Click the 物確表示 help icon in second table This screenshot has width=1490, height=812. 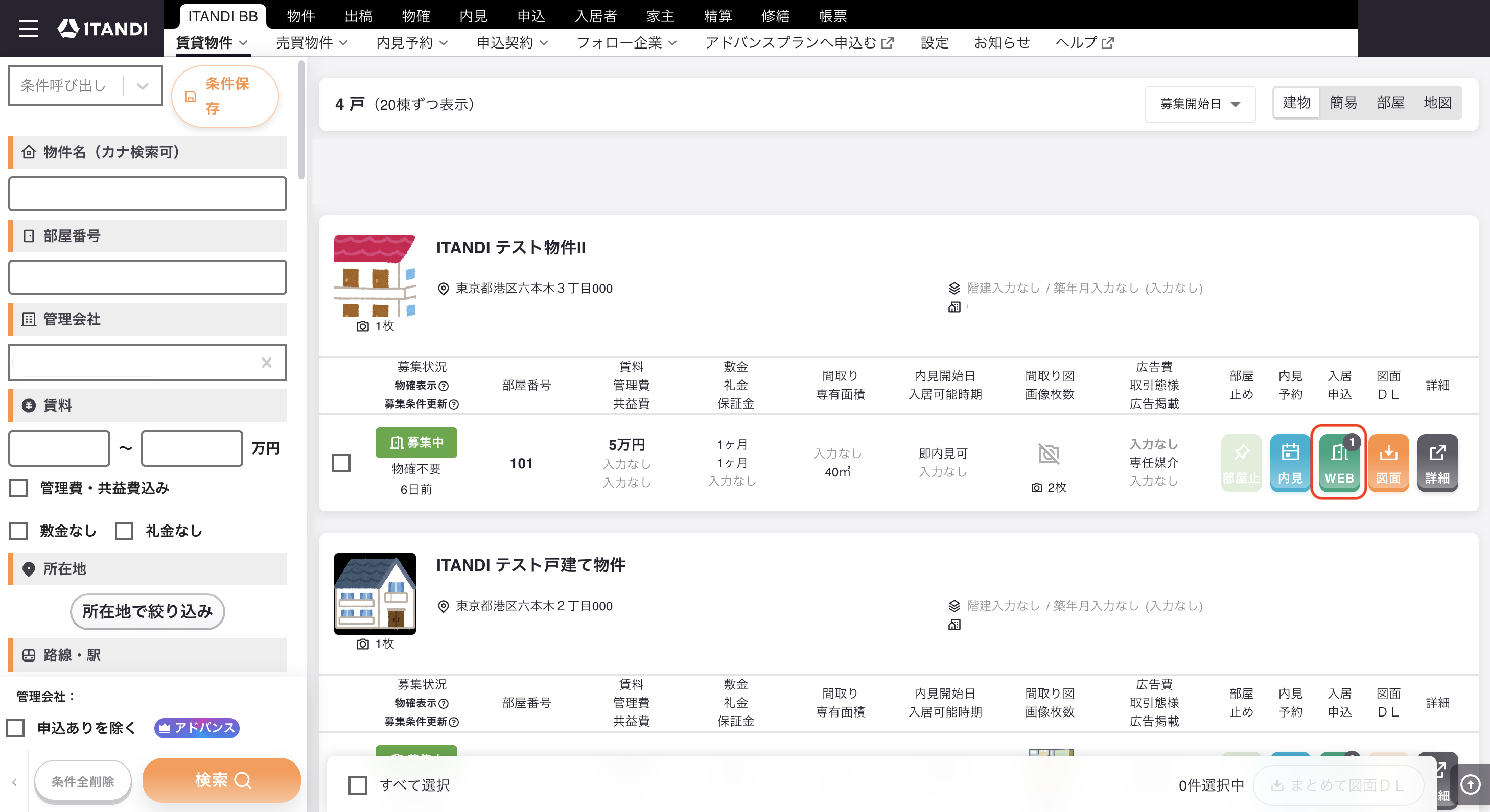click(x=444, y=703)
